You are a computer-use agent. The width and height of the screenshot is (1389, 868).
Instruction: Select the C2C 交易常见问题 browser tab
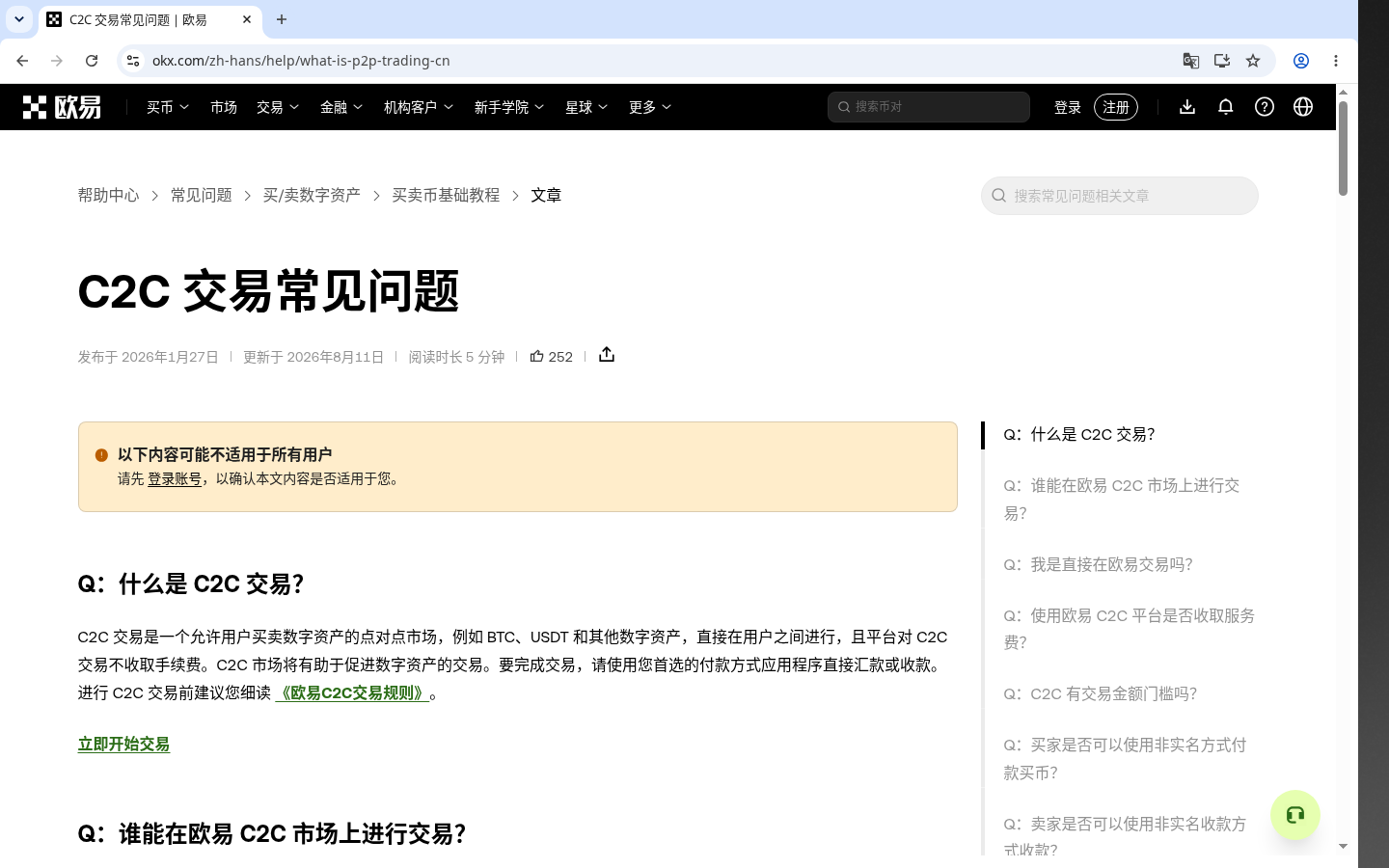pos(150,19)
